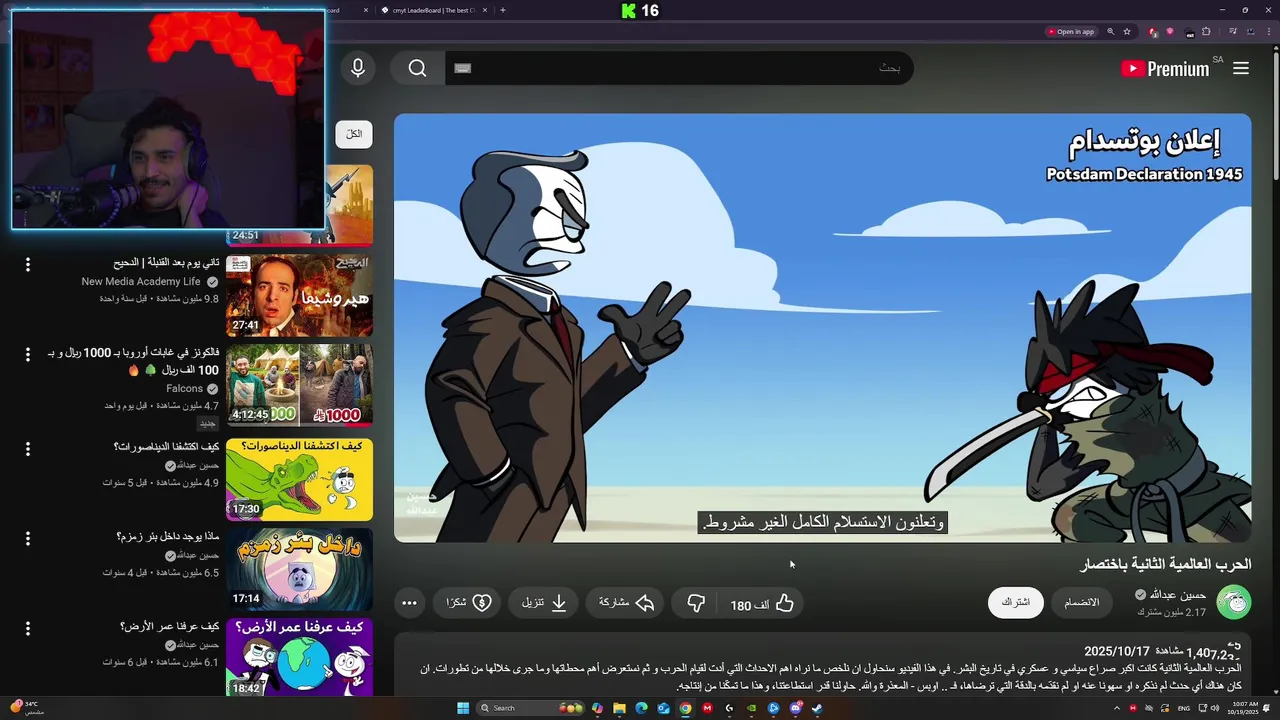Open New Media Academy Life channel link
This screenshot has height=720, width=1280.
(x=141, y=282)
